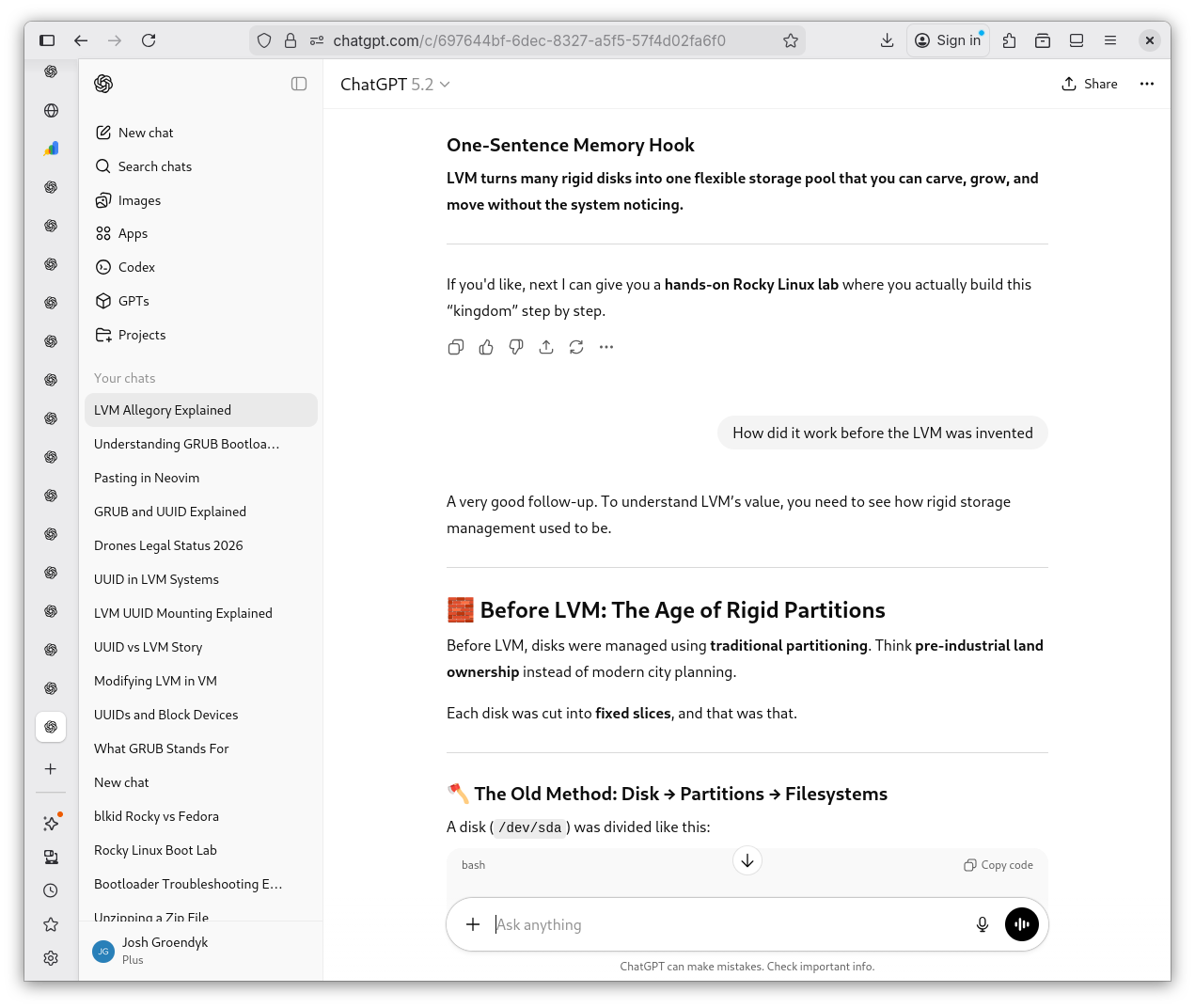Image resolution: width=1195 pixels, height=1008 pixels.
Task: Open the Rocky Linux Boot Lab chat
Action: tap(155, 850)
